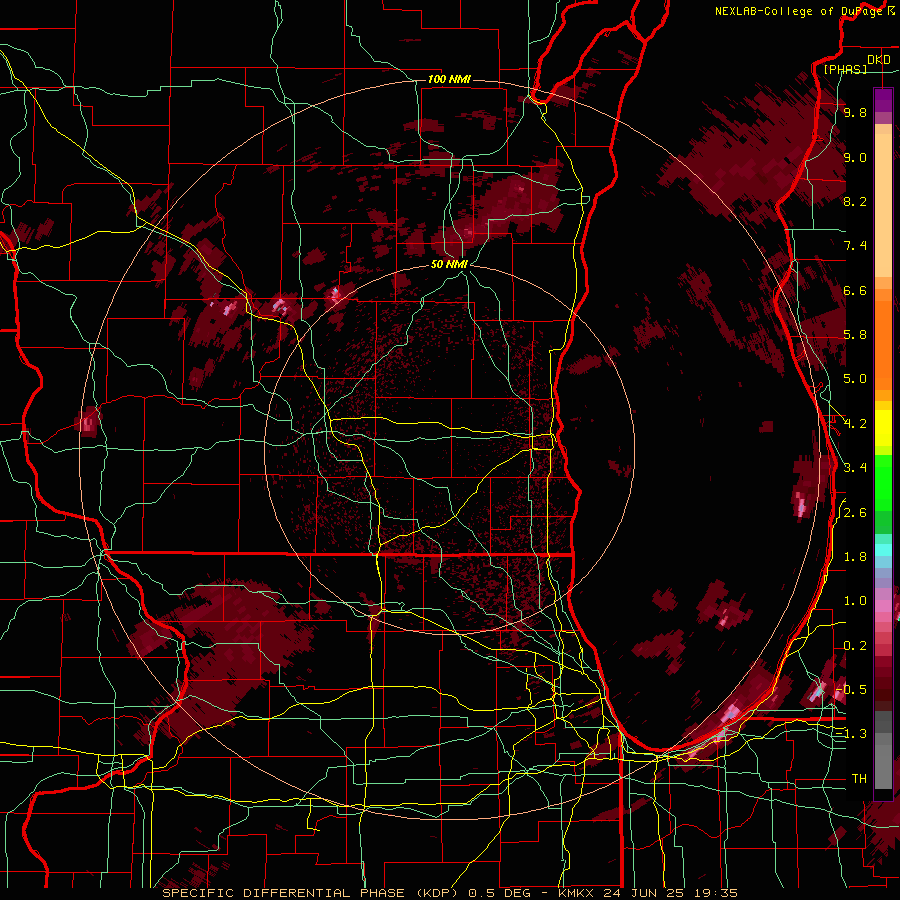Viewport: 900px width, 900px height.
Task: Click the 5.0 color scale value
Action: (855, 379)
